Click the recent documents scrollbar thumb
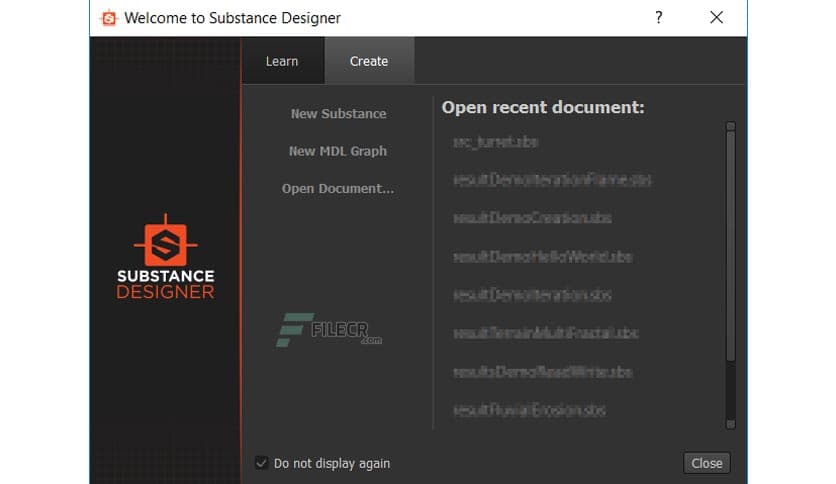 tap(730, 246)
